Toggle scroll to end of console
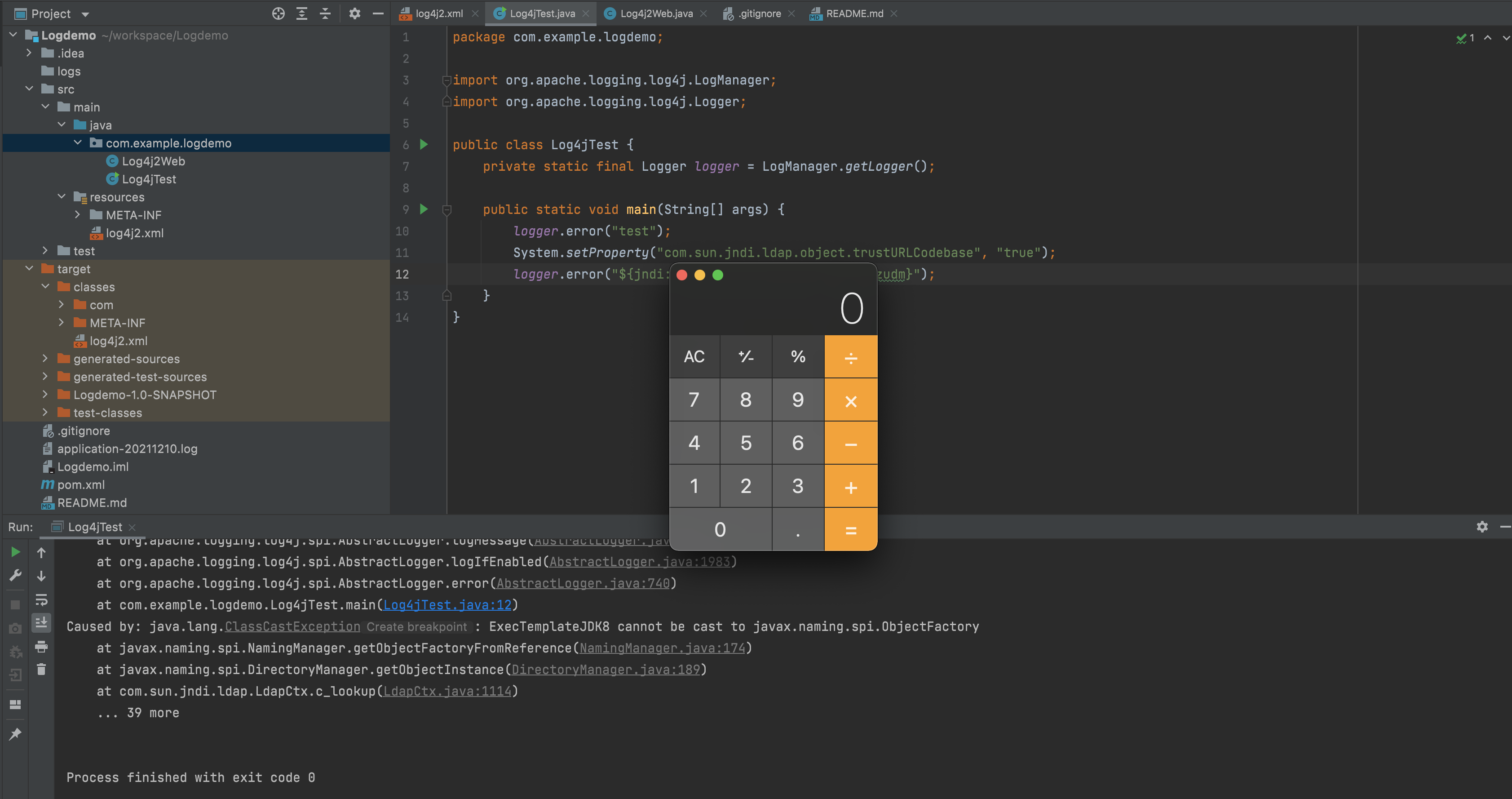 (x=41, y=622)
